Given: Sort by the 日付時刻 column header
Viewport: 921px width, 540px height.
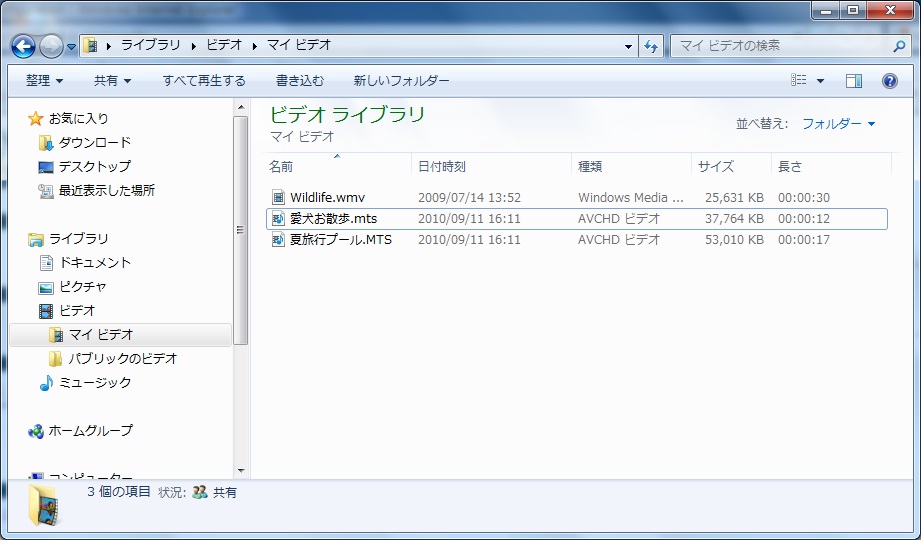Looking at the screenshot, I should [x=491, y=166].
